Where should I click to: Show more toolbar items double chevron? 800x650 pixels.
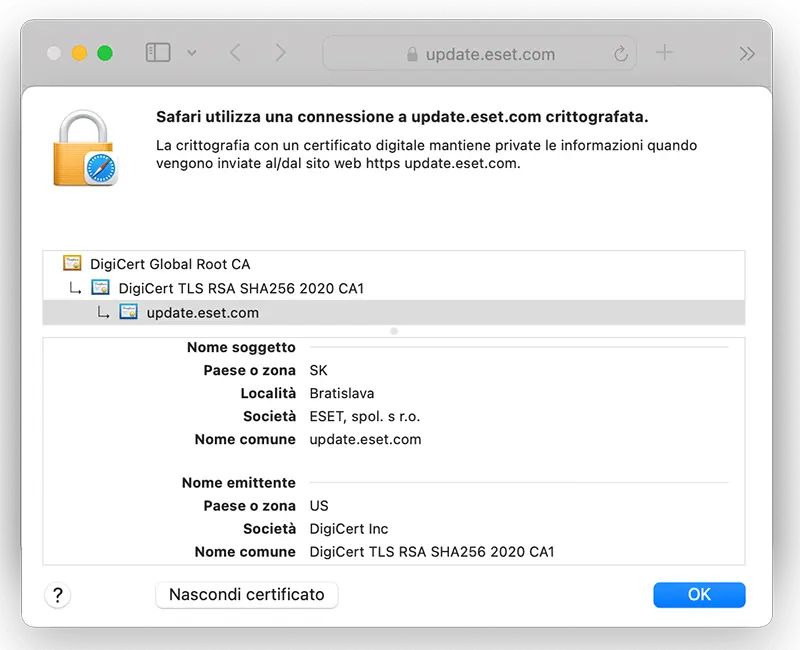tap(747, 54)
